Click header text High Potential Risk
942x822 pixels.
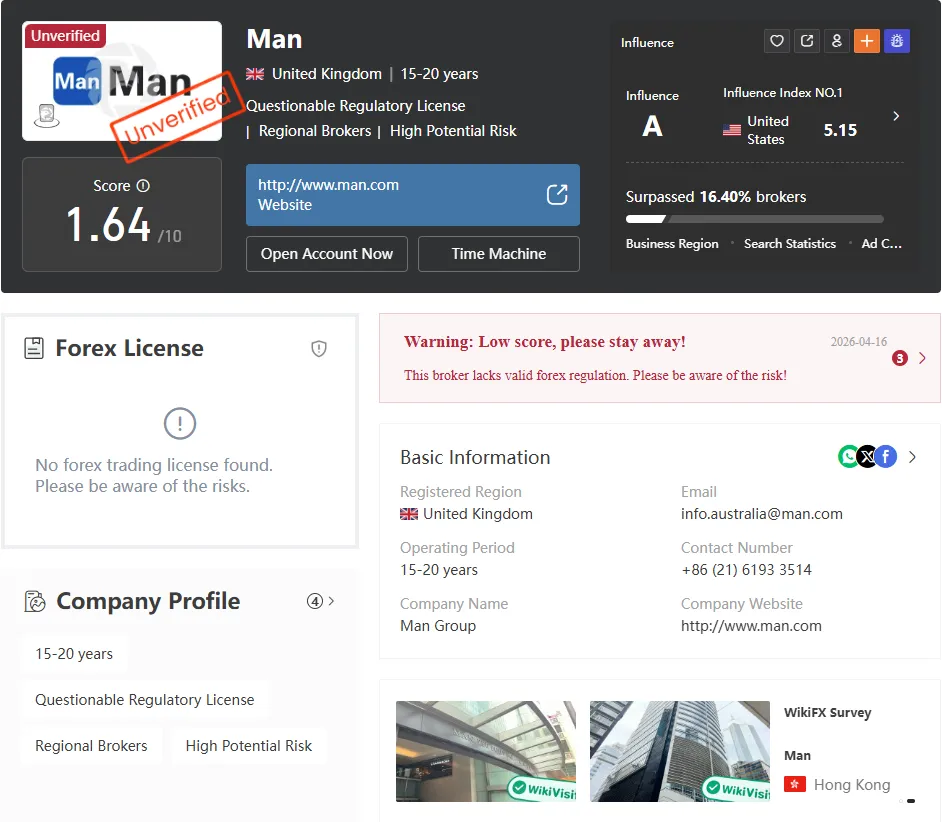(453, 131)
